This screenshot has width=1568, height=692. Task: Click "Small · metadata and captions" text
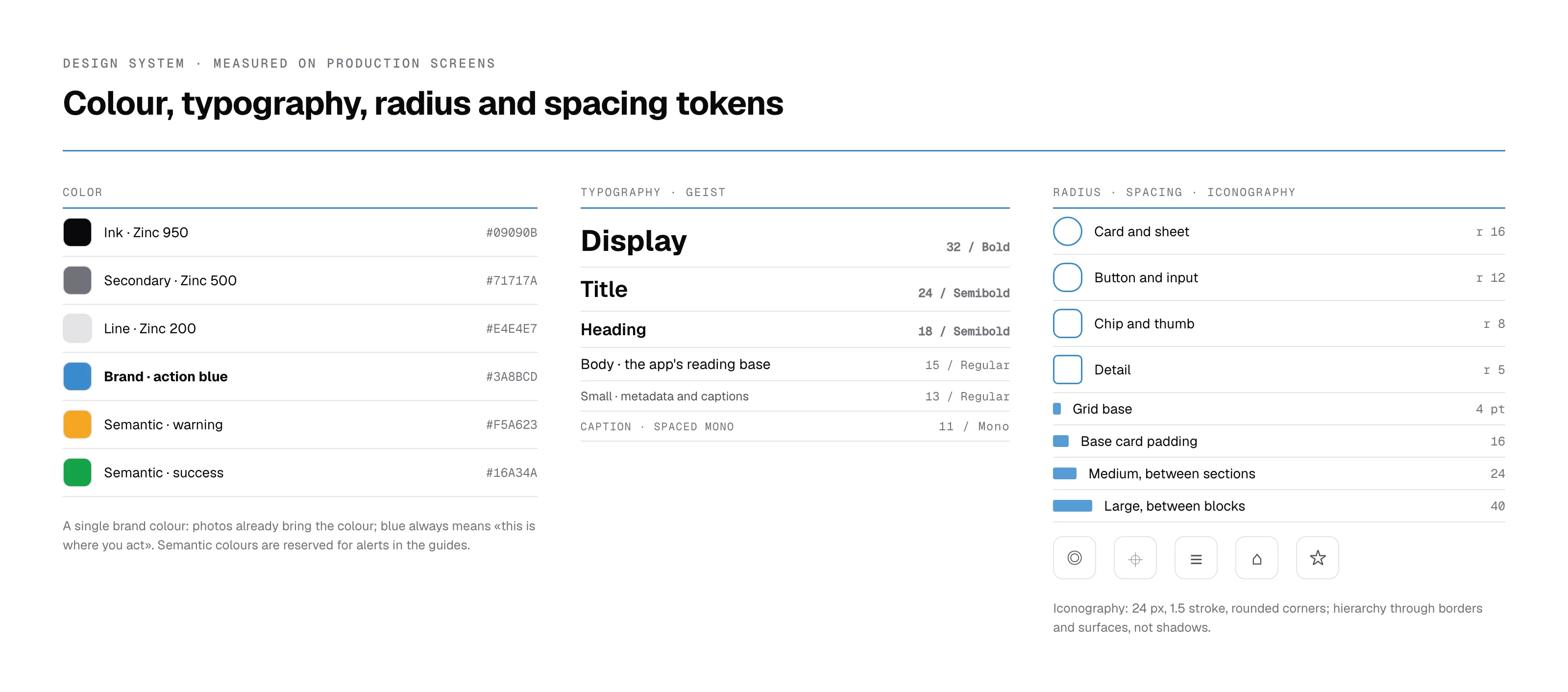point(664,396)
